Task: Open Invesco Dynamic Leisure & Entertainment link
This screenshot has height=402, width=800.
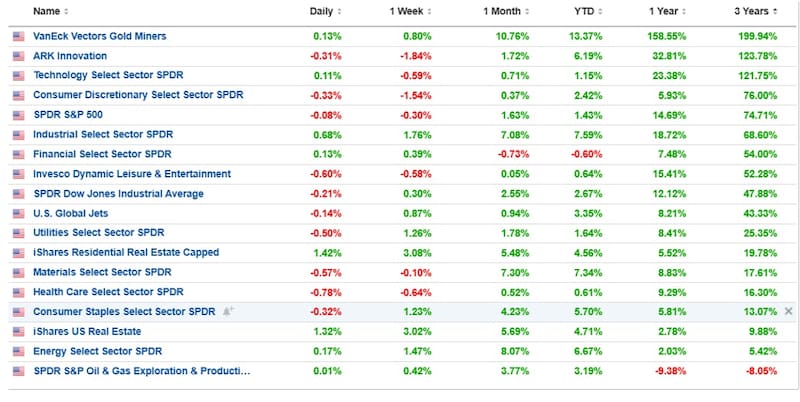Action: 132,174
